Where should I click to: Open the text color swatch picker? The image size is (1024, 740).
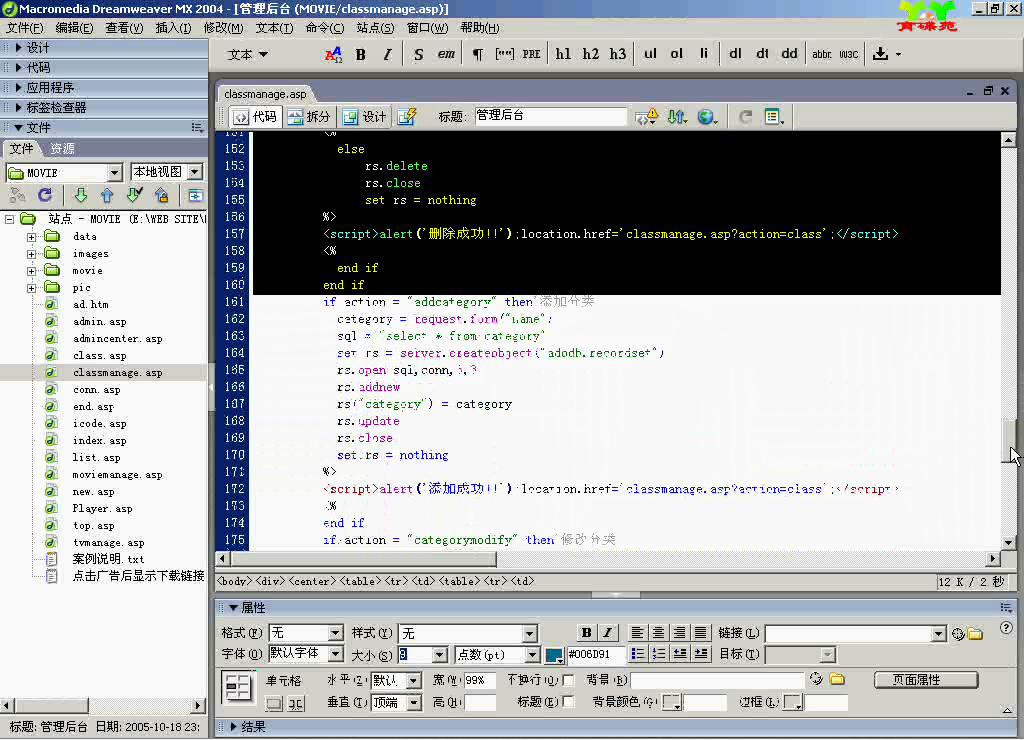coord(554,654)
